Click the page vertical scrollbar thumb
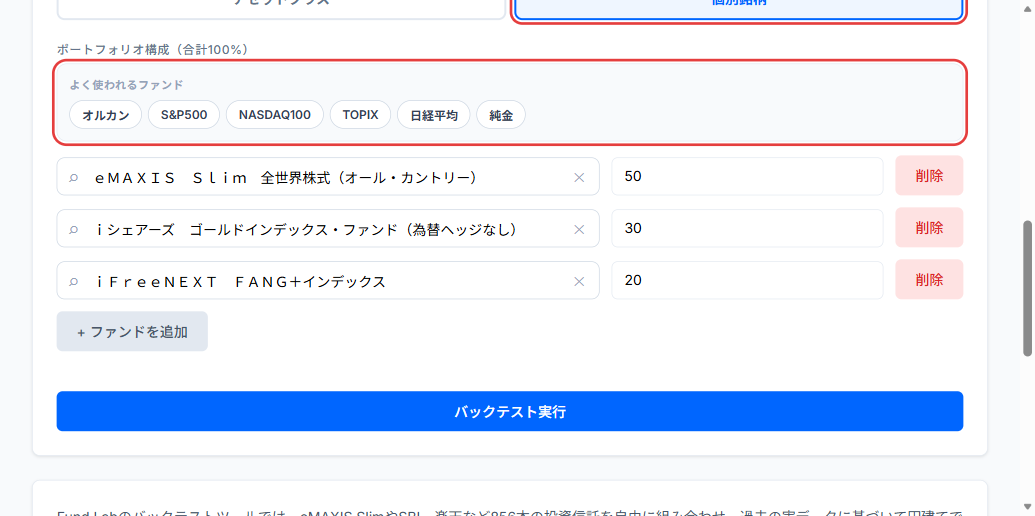Image resolution: width=1035 pixels, height=516 pixels. pos(1027,288)
